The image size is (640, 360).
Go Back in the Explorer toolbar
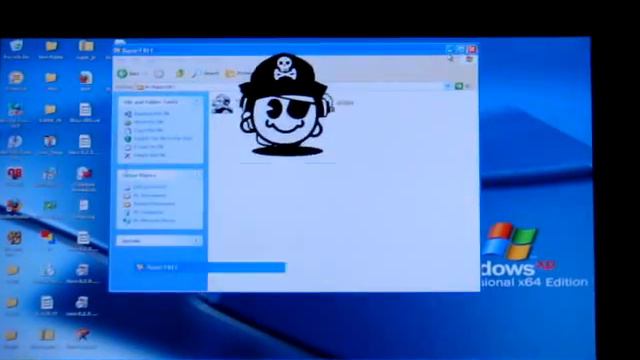[x=128, y=73]
